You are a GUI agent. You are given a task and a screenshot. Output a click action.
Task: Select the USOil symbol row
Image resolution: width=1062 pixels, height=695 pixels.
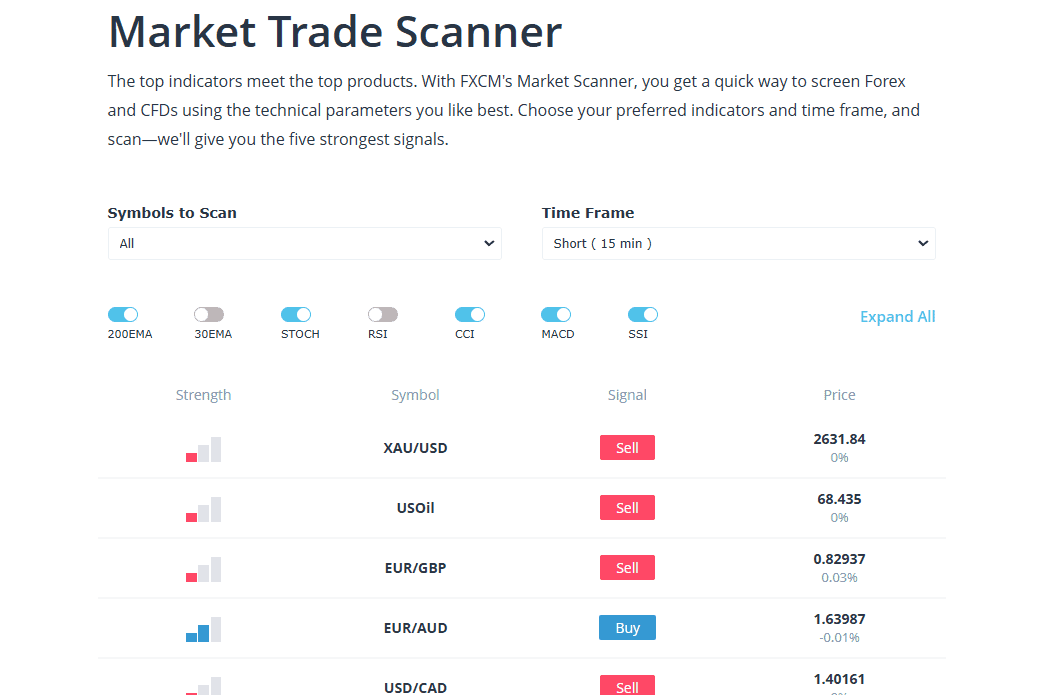tap(415, 507)
